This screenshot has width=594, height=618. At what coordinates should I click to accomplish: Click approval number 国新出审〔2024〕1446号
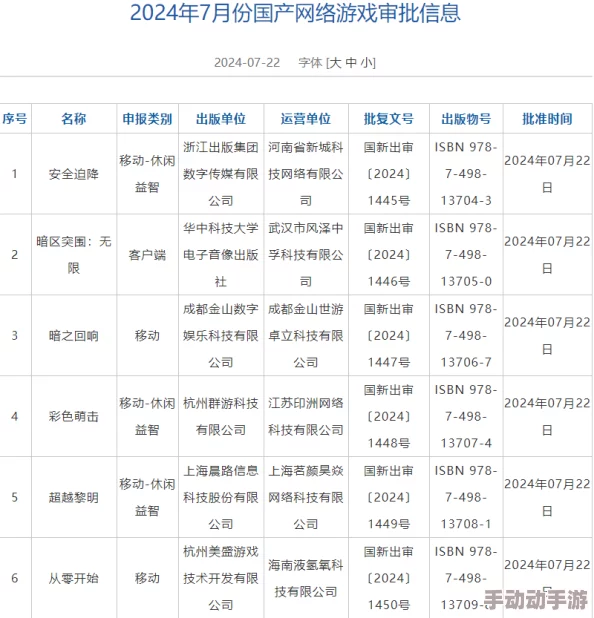(389, 255)
